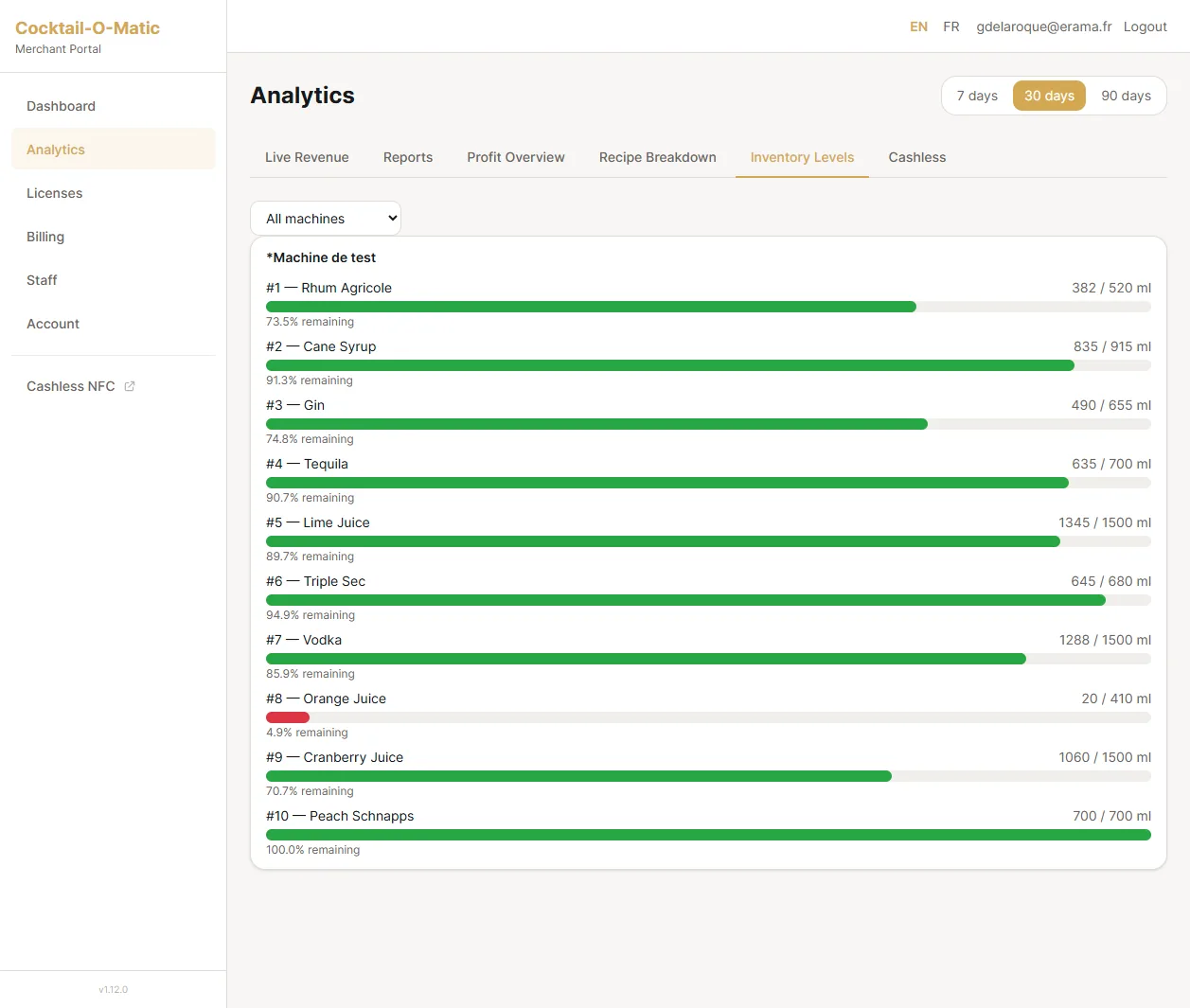The image size is (1190, 1008).
Task: Click the '#9 — Cranberry Juice' label
Action: (x=334, y=757)
